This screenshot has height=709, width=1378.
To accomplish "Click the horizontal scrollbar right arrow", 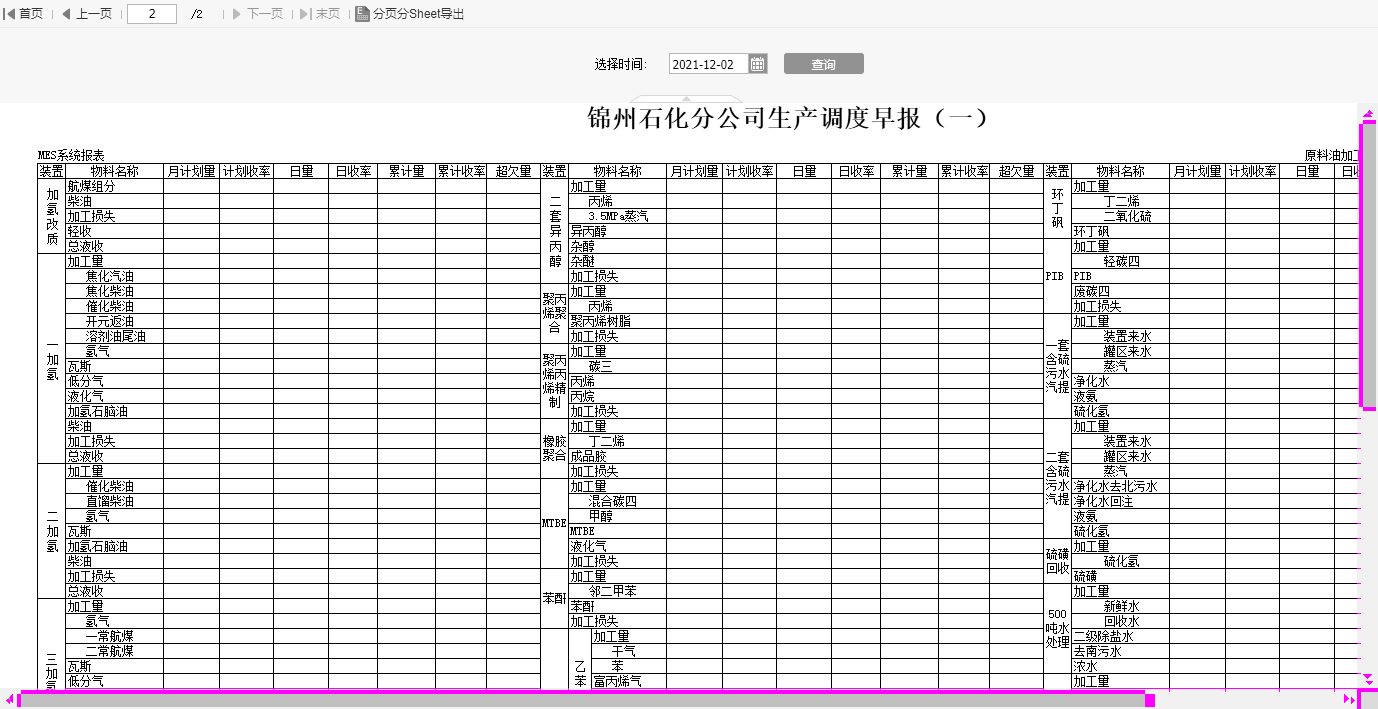I will (x=1349, y=700).
